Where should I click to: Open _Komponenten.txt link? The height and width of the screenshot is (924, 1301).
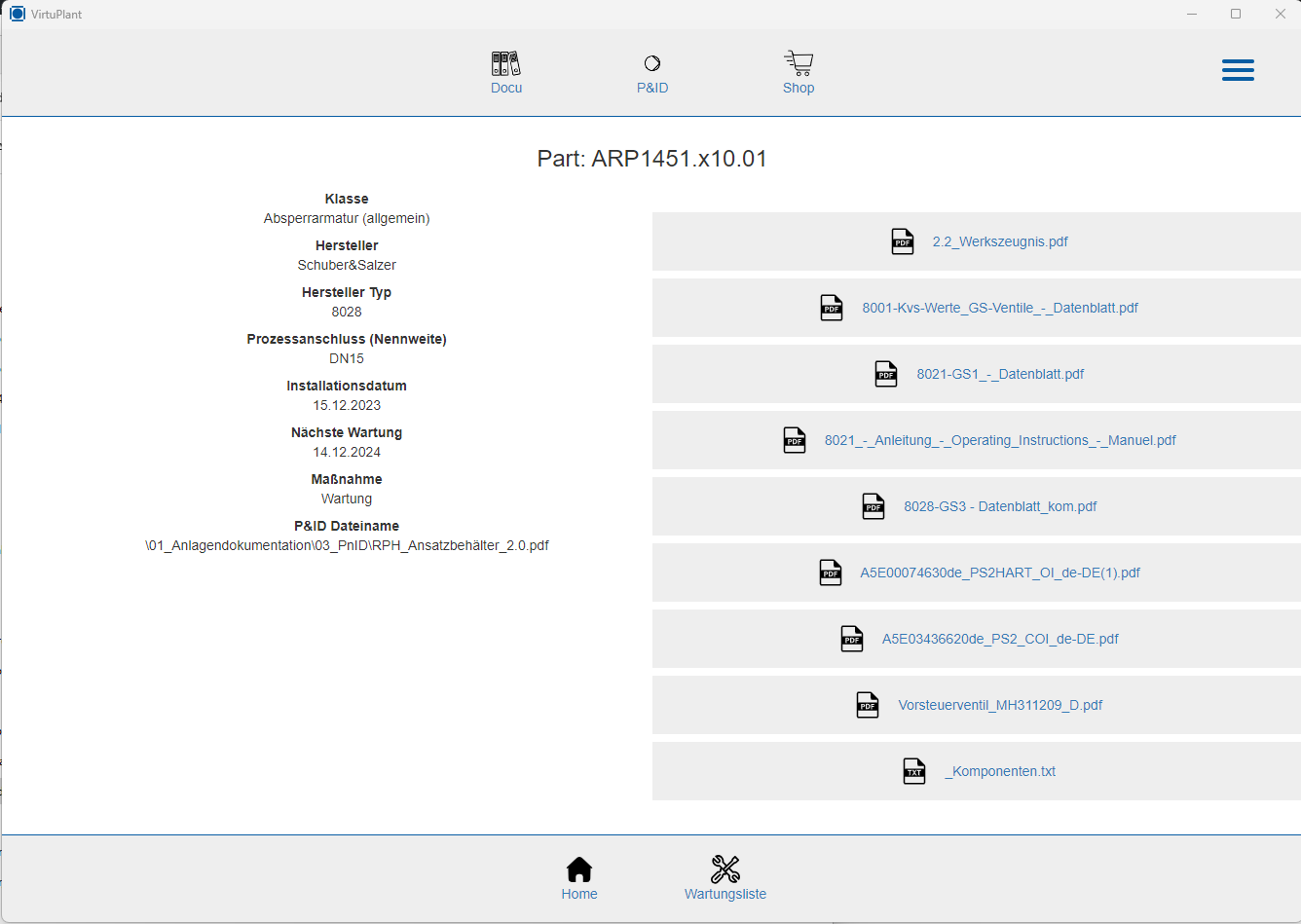(x=1000, y=771)
